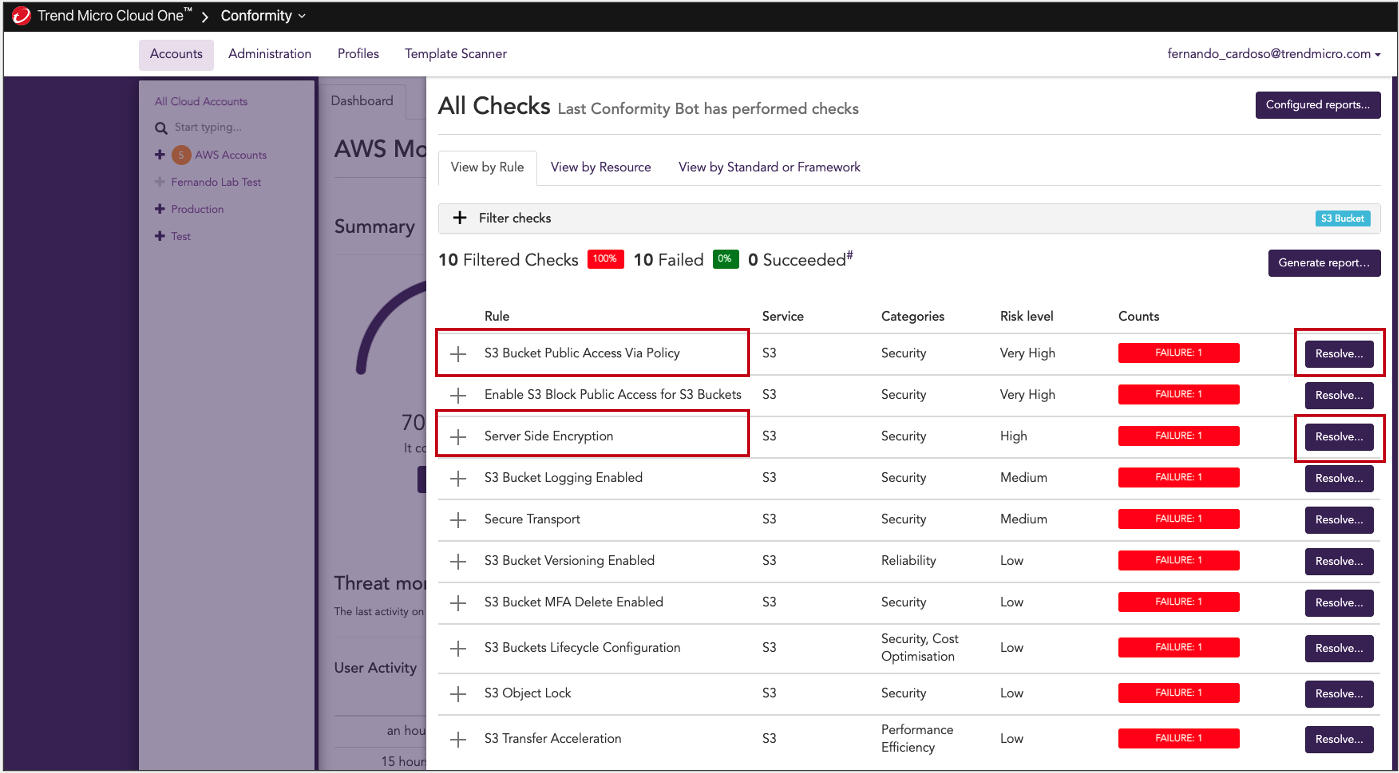Click Reliability category of Versioning row

[909, 561]
